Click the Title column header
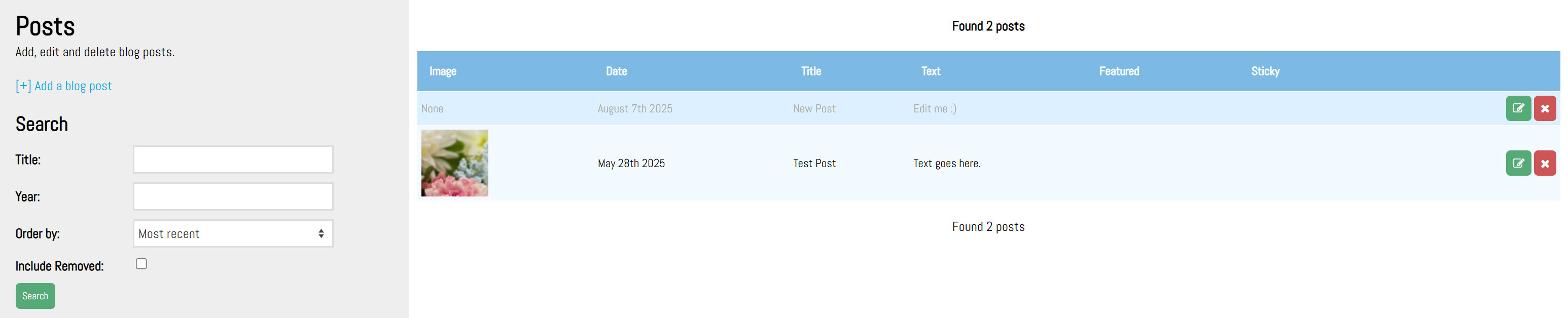This screenshot has height=318, width=1568. [x=811, y=71]
